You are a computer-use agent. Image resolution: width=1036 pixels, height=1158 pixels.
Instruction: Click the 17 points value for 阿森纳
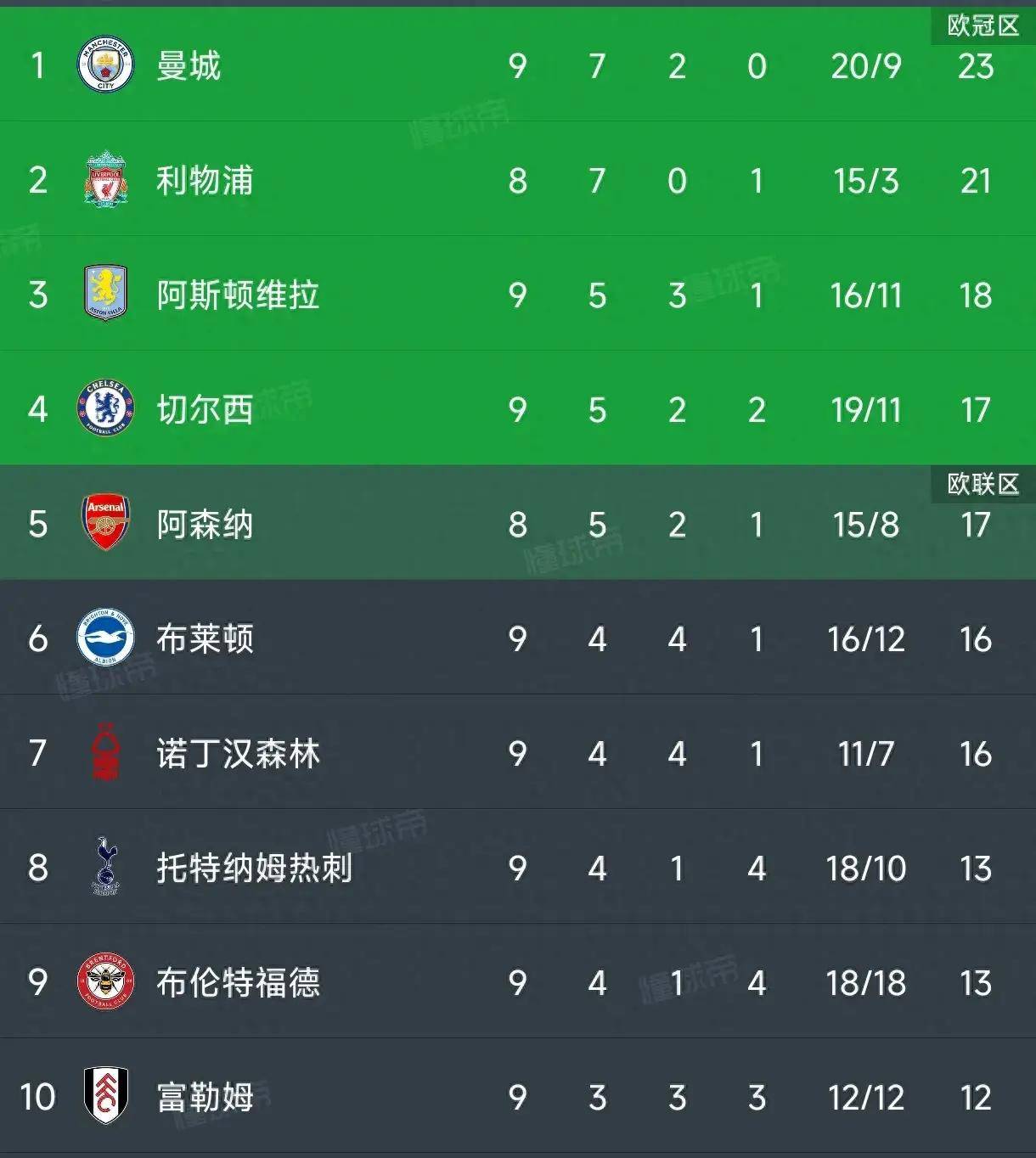point(976,525)
